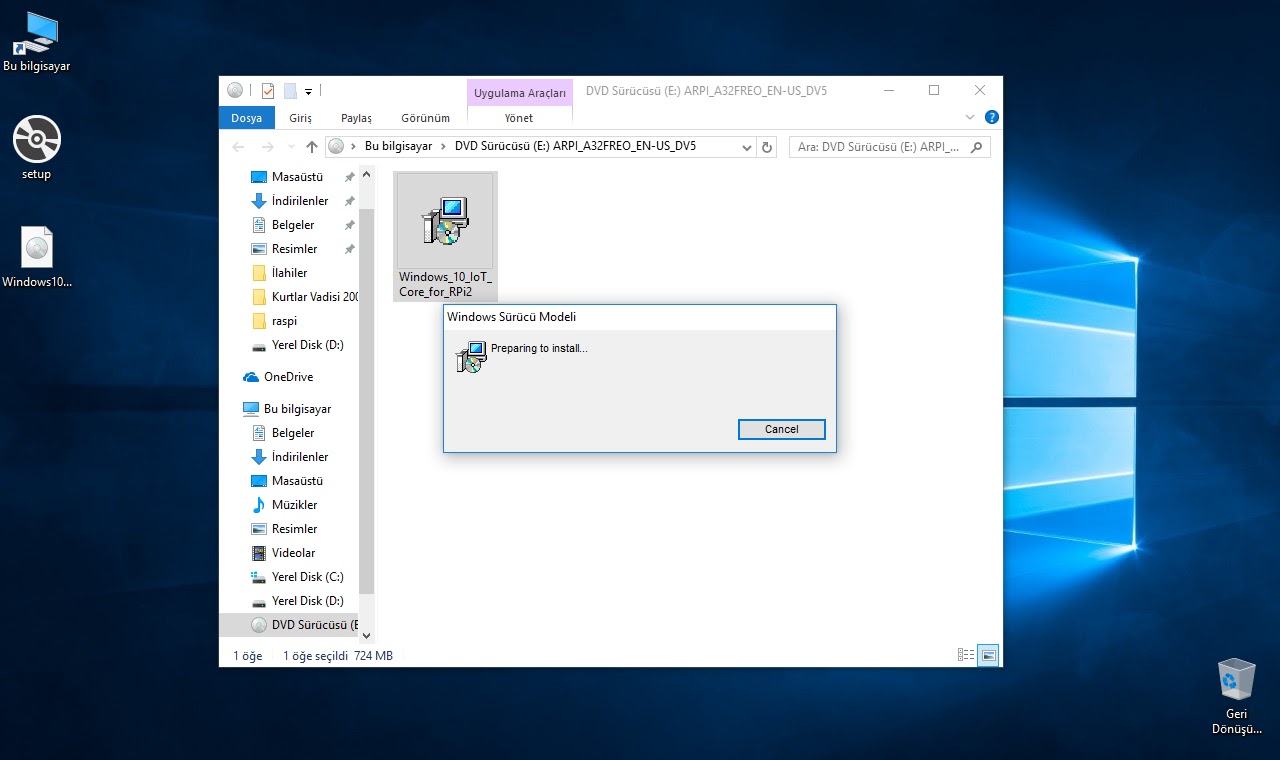Screen dimensions: 1280x760
Task: Open the Customize Quick Access Toolbar dropdown
Action: (x=308, y=91)
